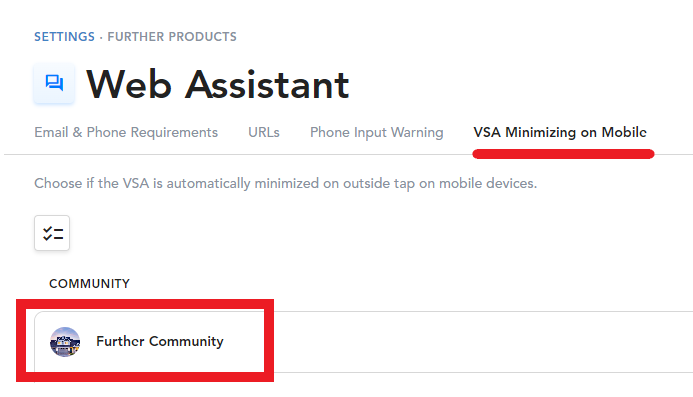Image resolution: width=693 pixels, height=397 pixels.
Task: Sort by the COMMUNITY column header
Action: (x=89, y=283)
